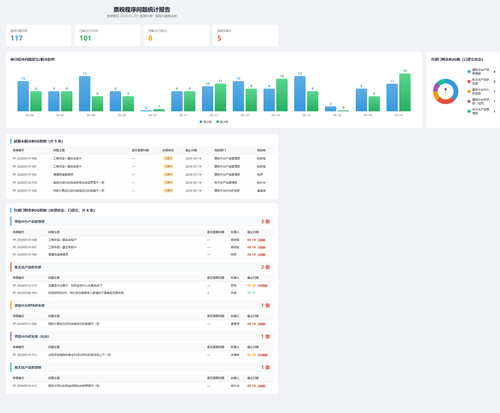Image resolution: width=500 pixels, height=413 pixels.
Task: Collapse the teal-accented department section header
Action: click(x=142, y=367)
